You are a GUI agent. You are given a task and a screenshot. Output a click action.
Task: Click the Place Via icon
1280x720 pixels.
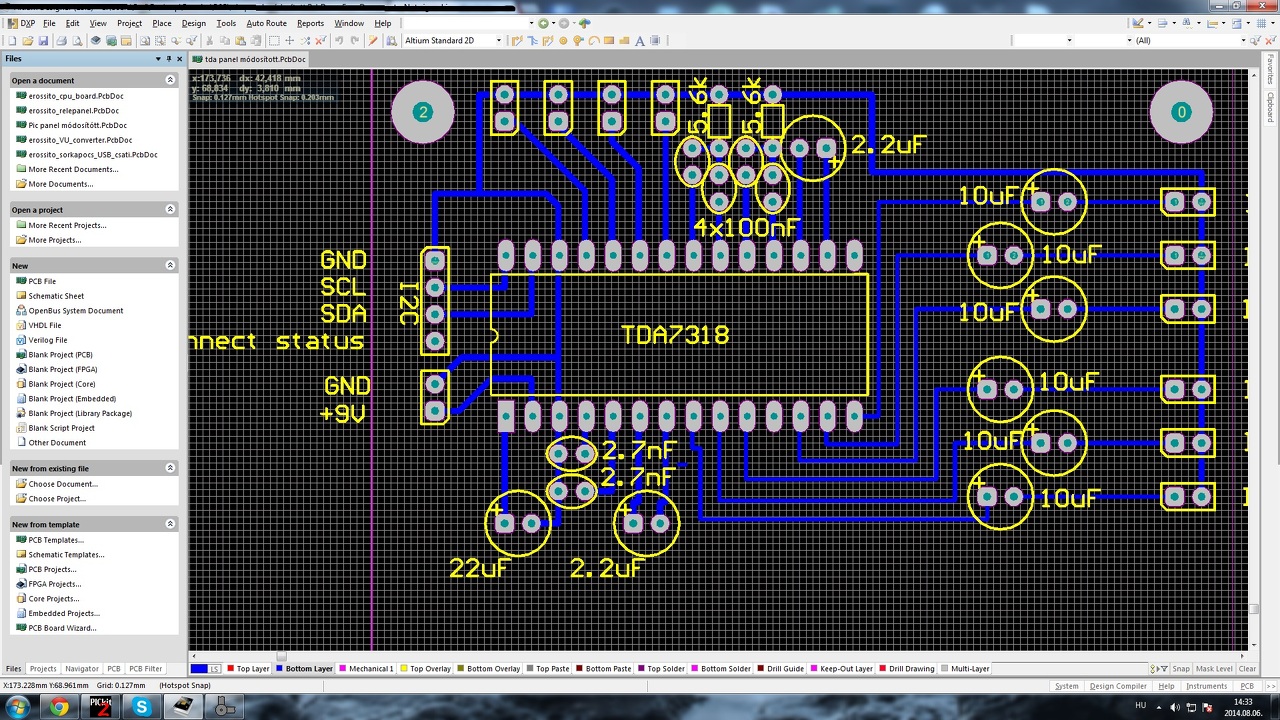tap(578, 40)
